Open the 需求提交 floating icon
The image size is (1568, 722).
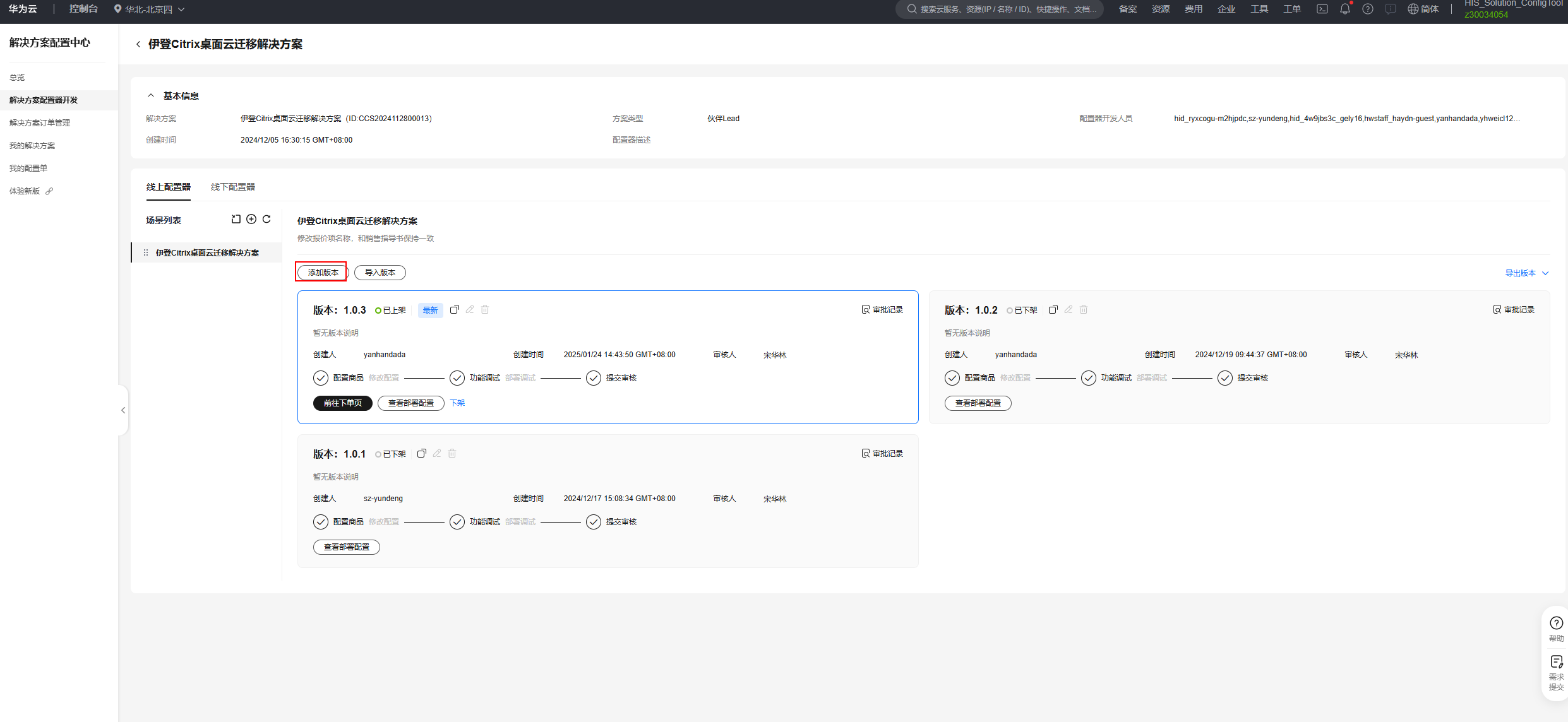pyautogui.click(x=1557, y=673)
